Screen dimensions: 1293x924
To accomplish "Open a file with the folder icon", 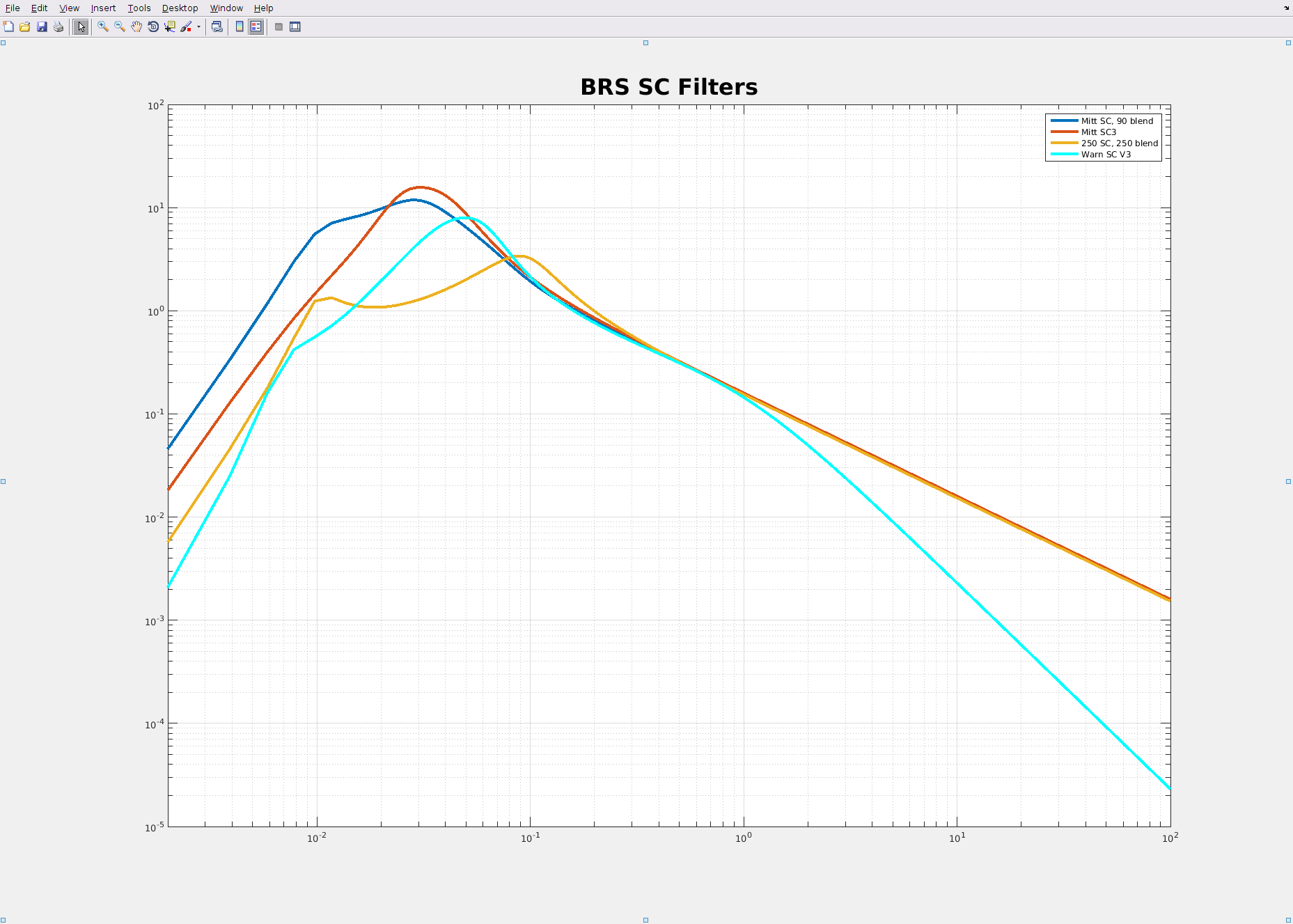I will 25,26.
